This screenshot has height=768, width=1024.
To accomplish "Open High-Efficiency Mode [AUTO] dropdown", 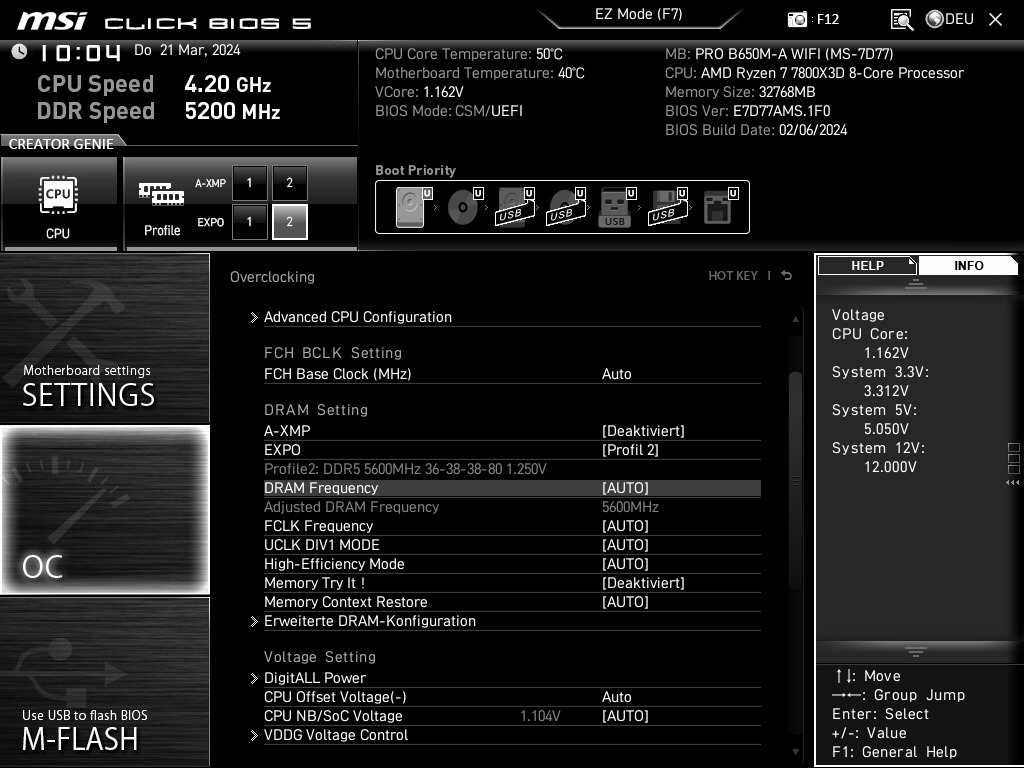I will 625,564.
